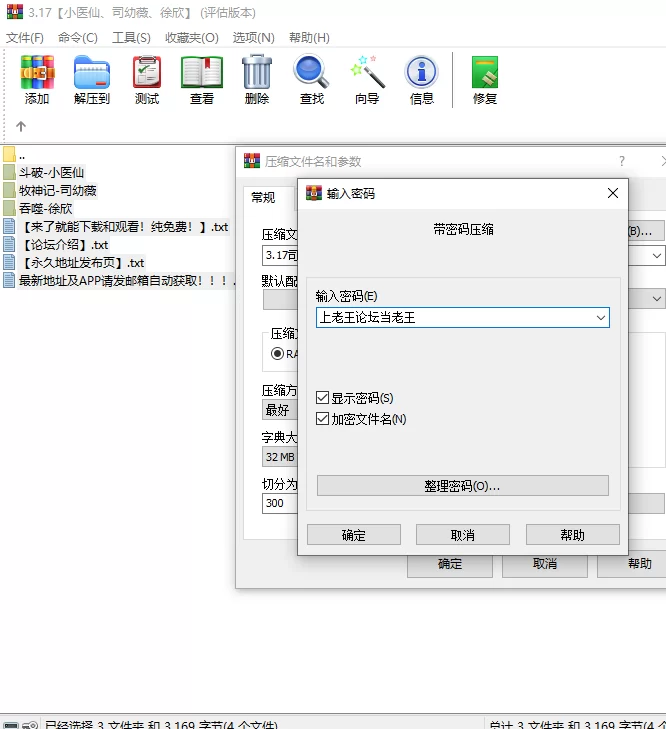The image size is (666, 729).
Task: Click the archive name field 3.17
Action: point(280,256)
